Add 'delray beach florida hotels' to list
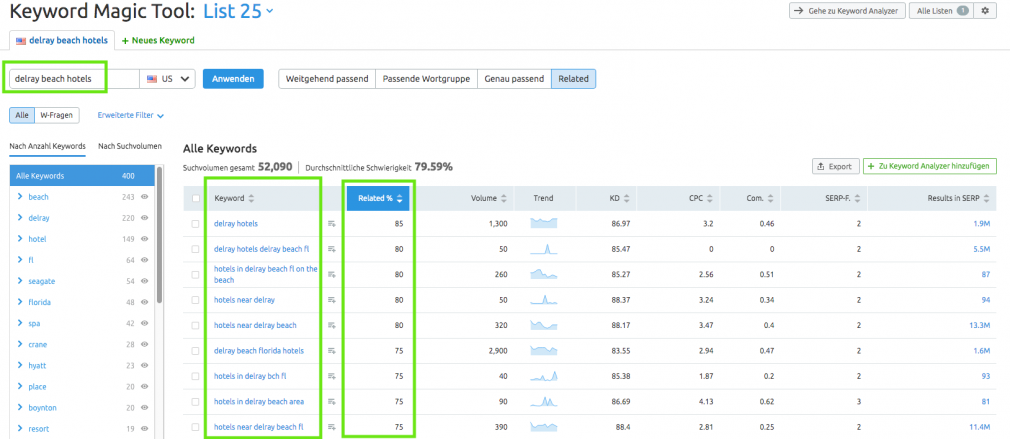The height and width of the screenshot is (439, 1010). tap(332, 351)
